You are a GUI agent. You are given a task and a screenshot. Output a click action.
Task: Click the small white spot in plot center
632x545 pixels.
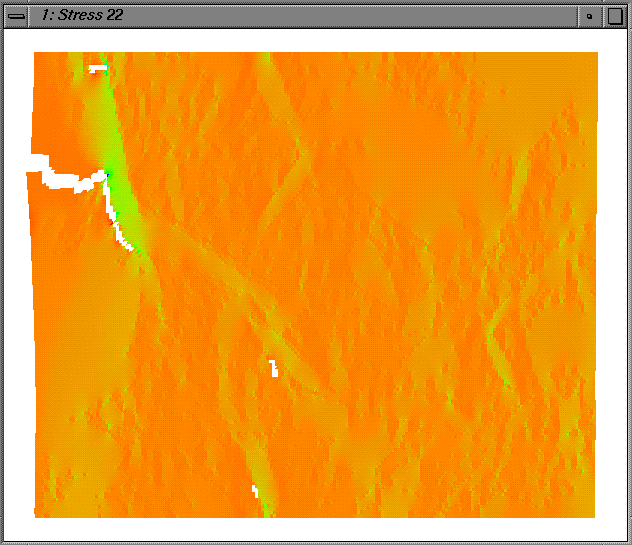272,367
